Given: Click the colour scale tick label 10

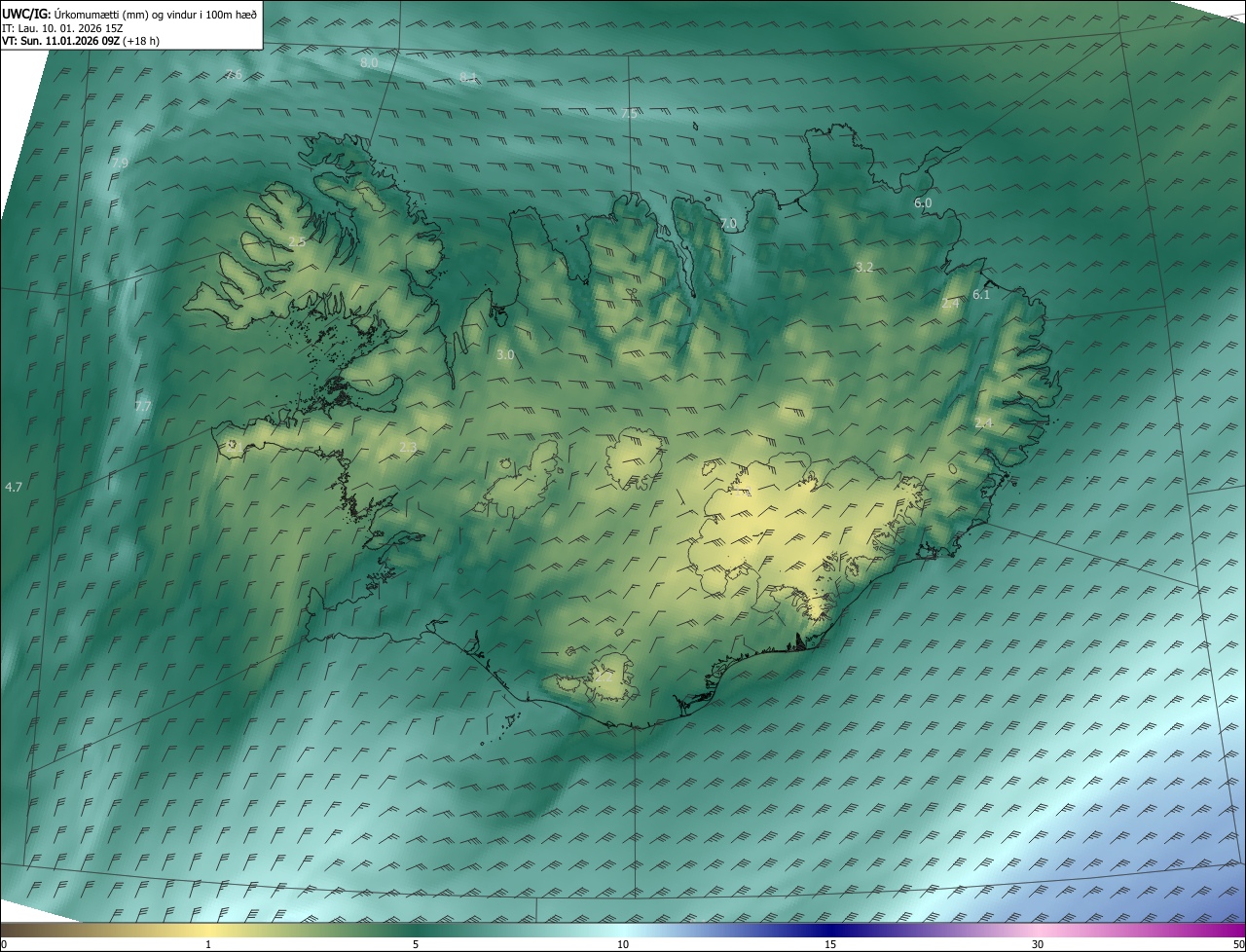Looking at the screenshot, I should (x=623, y=944).
